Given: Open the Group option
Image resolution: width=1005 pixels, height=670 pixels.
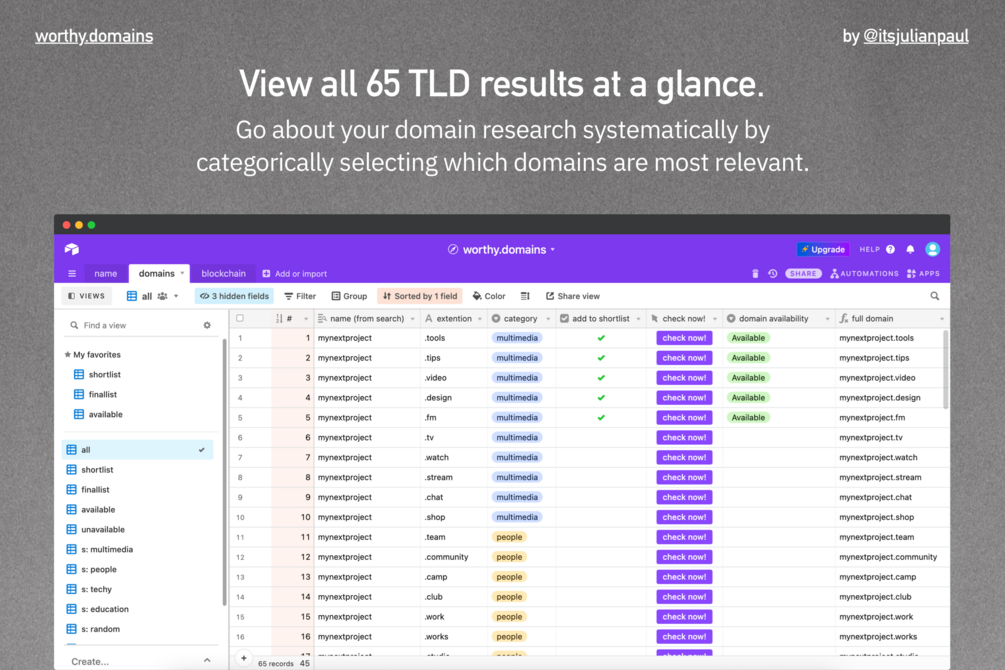Looking at the screenshot, I should pos(349,296).
